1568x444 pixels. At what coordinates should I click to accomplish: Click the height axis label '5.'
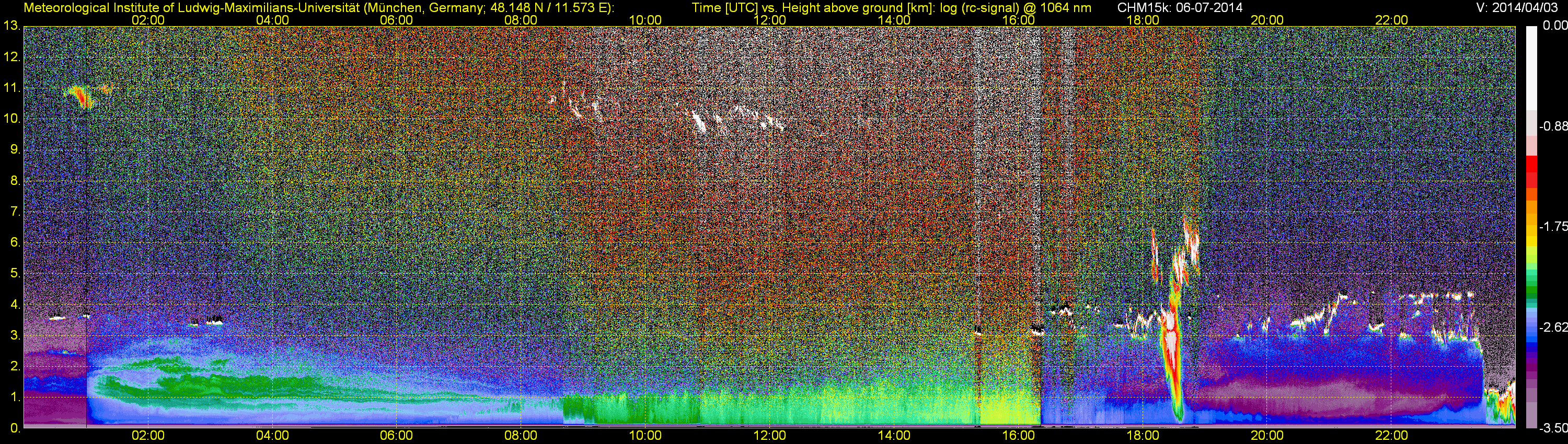point(15,273)
